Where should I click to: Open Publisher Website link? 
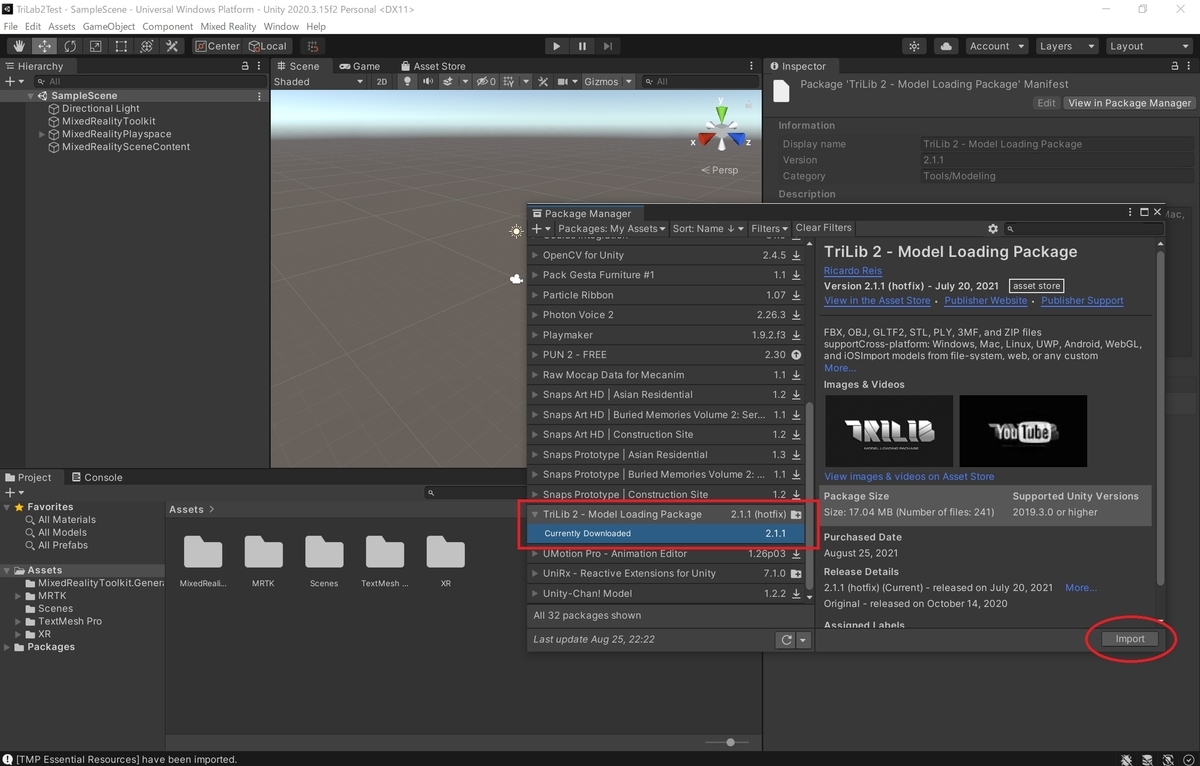[985, 301]
